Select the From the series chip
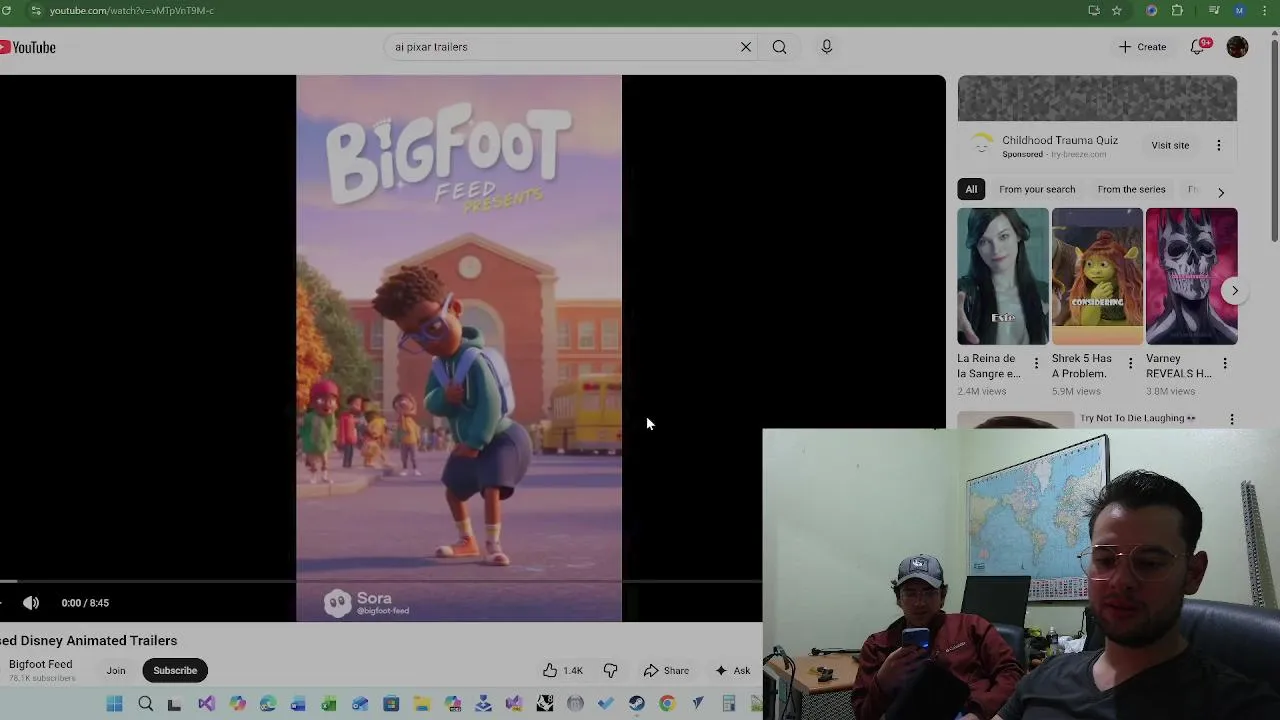 click(1131, 189)
